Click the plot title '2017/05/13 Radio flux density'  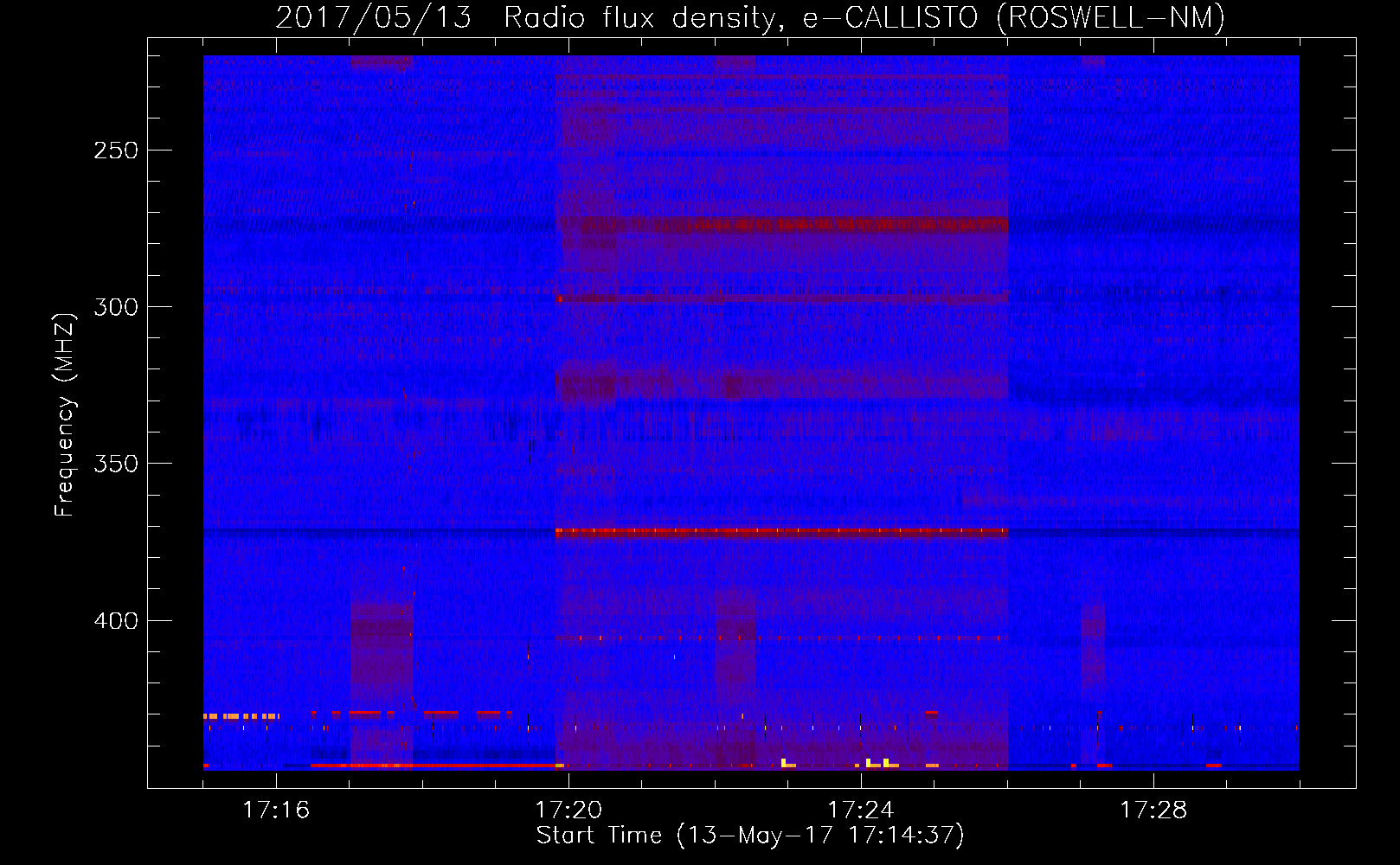750,17
